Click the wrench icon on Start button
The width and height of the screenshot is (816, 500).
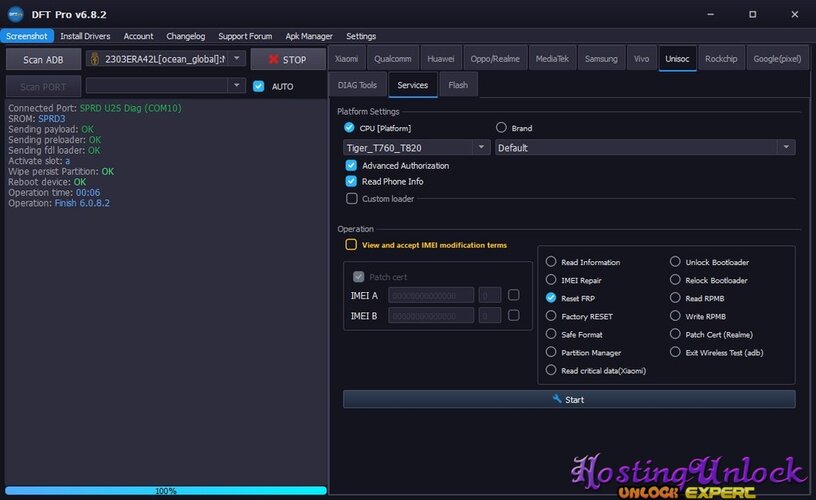click(x=557, y=399)
